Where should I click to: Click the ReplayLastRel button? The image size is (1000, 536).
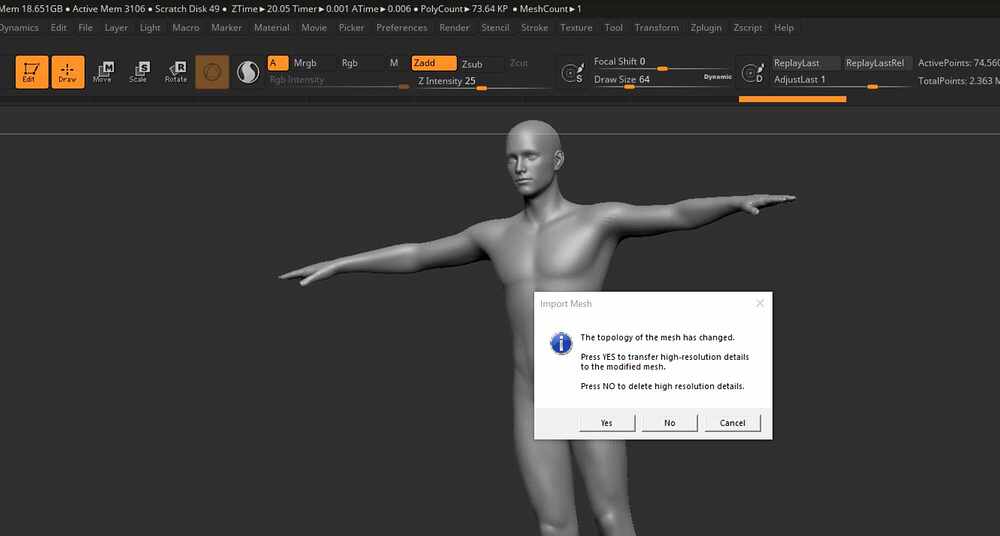tap(878, 63)
